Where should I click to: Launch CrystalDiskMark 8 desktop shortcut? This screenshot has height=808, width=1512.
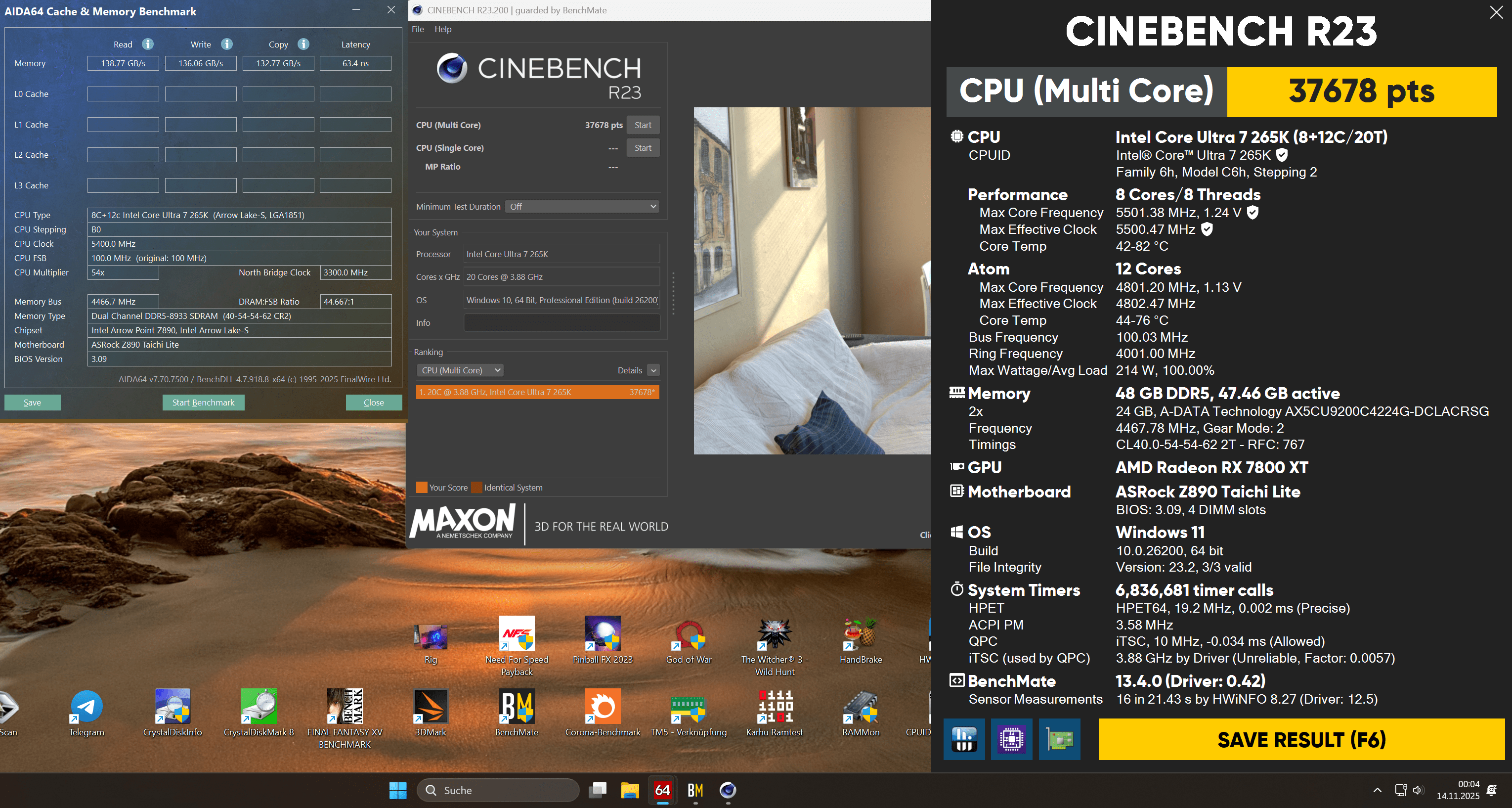tap(258, 707)
